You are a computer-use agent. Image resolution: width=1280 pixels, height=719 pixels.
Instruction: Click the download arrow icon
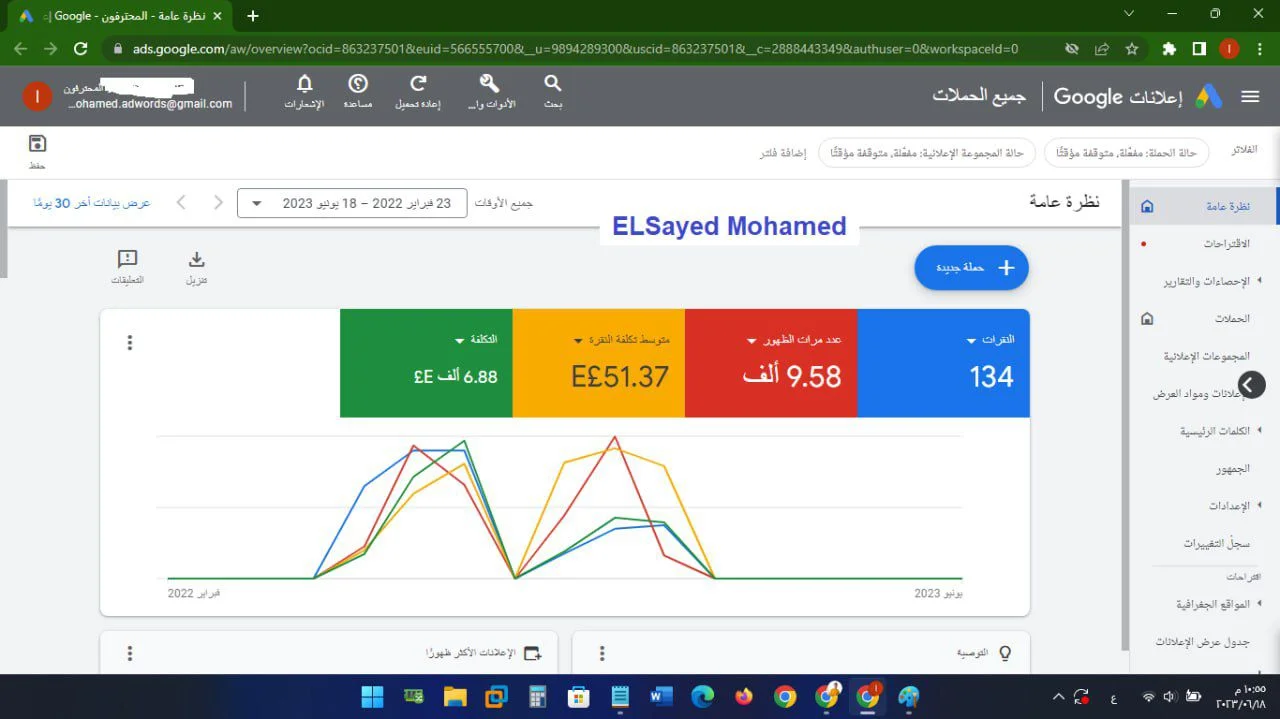196,260
